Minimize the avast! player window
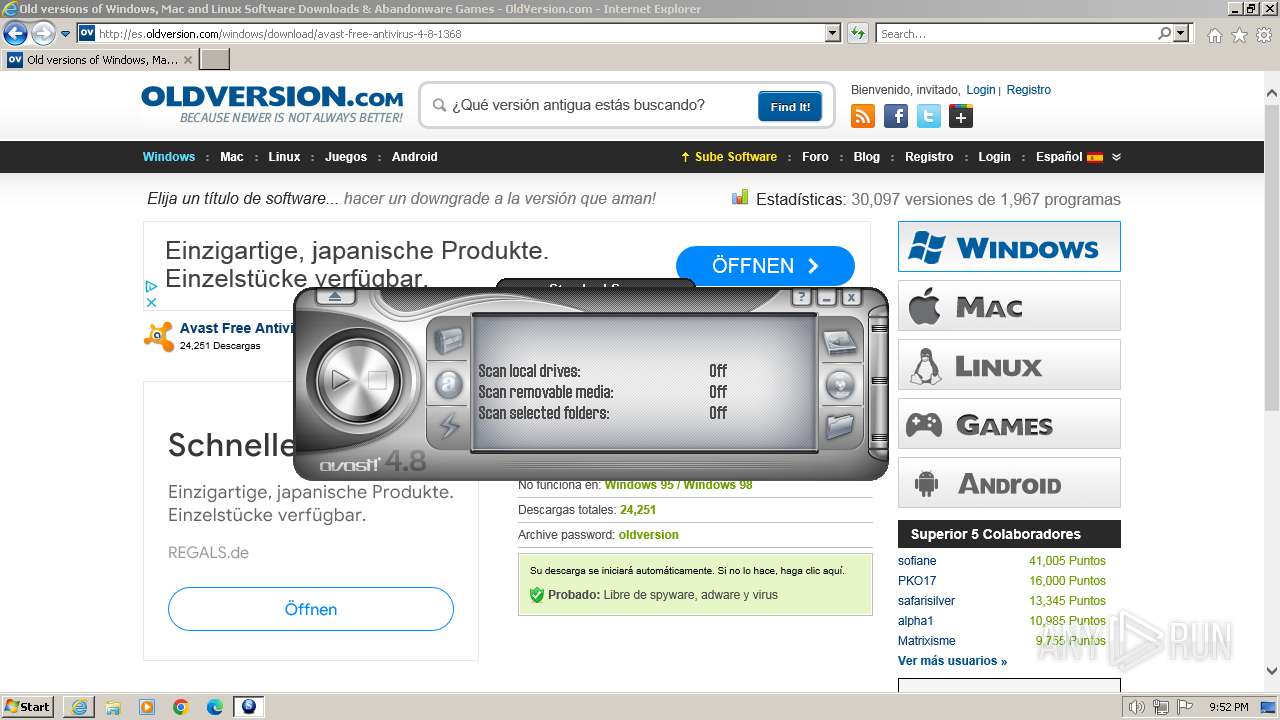Viewport: 1280px width, 720px height. (826, 297)
